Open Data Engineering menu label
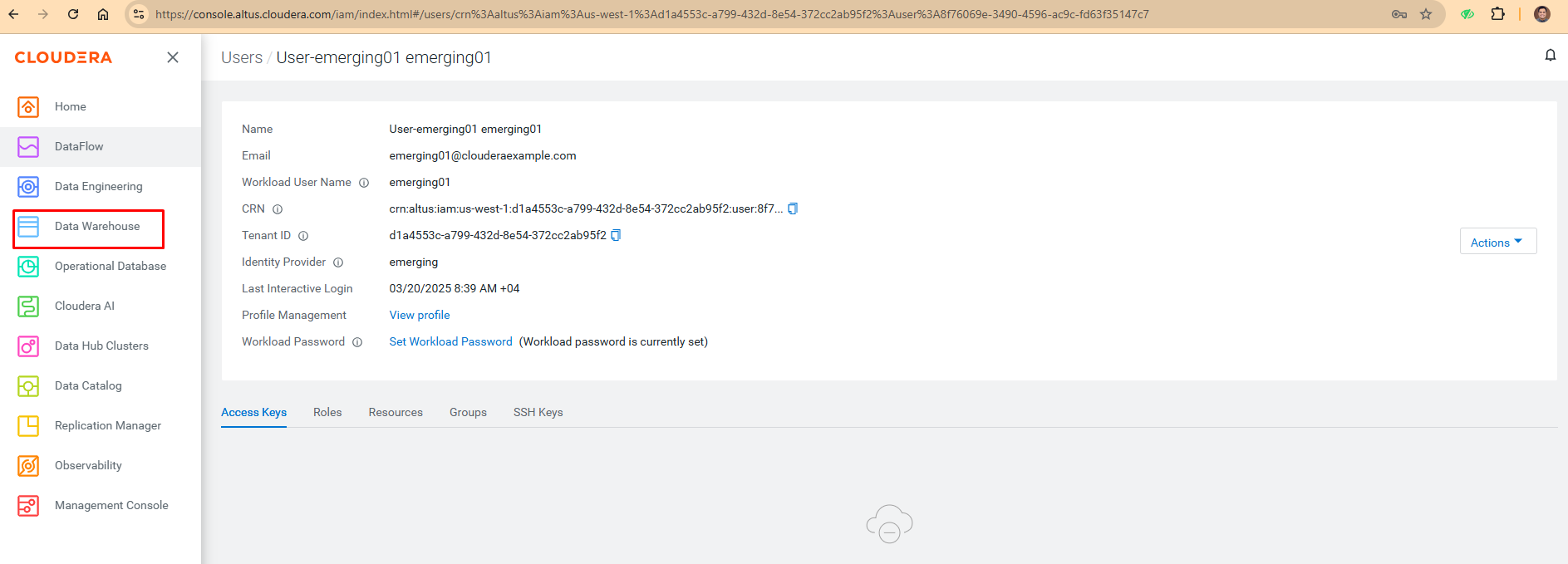1568x564 pixels. click(99, 186)
